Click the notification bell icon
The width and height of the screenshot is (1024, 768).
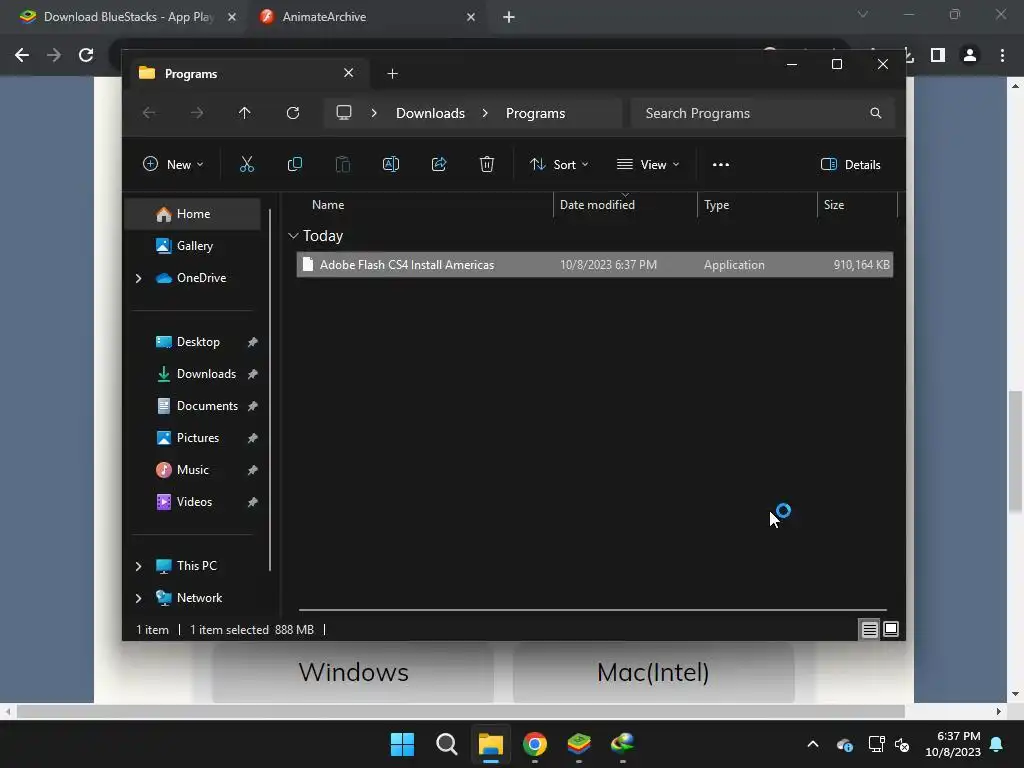click(x=997, y=744)
